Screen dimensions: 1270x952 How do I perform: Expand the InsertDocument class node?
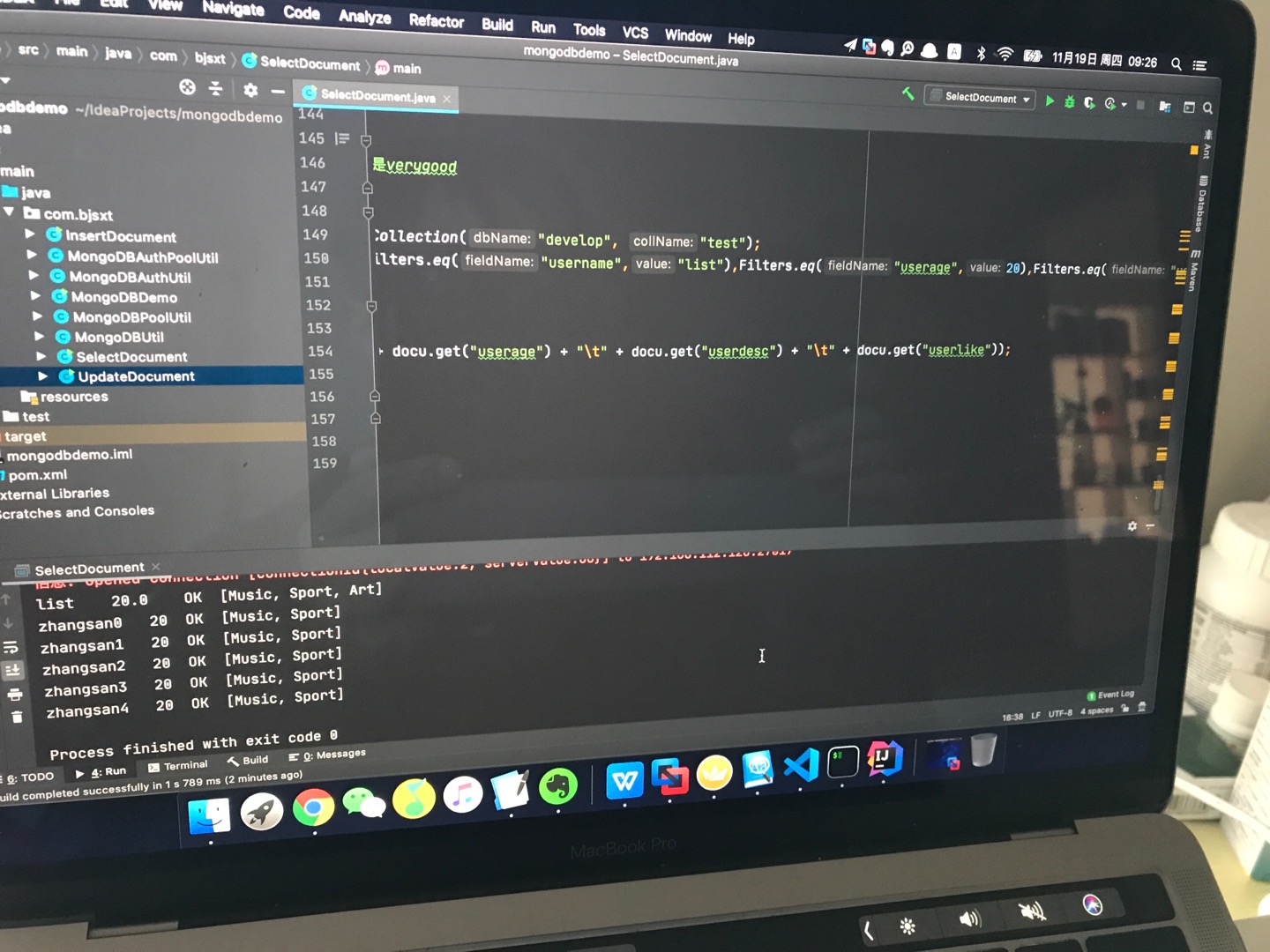point(30,234)
